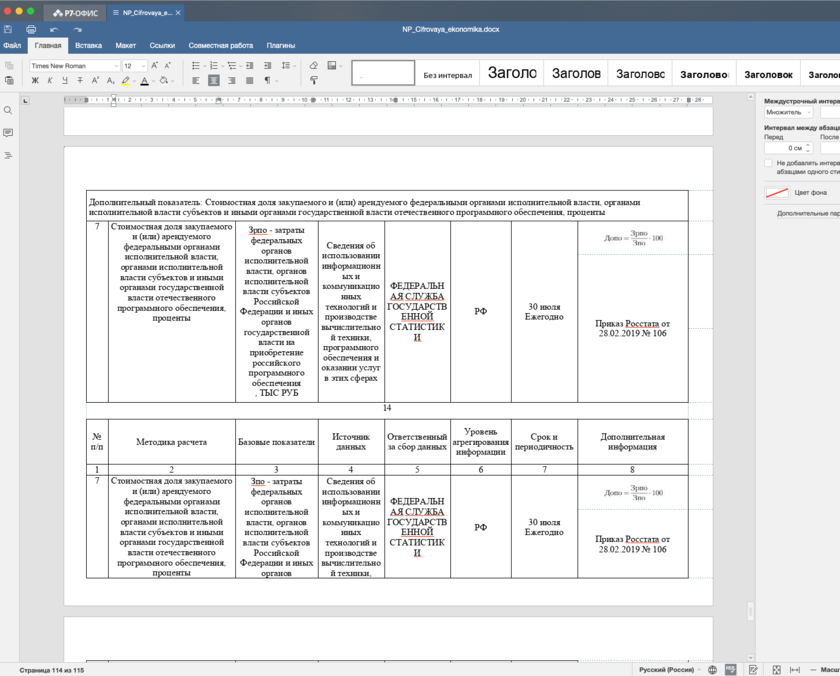Check 'Не добавлять интервал' checkbox

[768, 162]
